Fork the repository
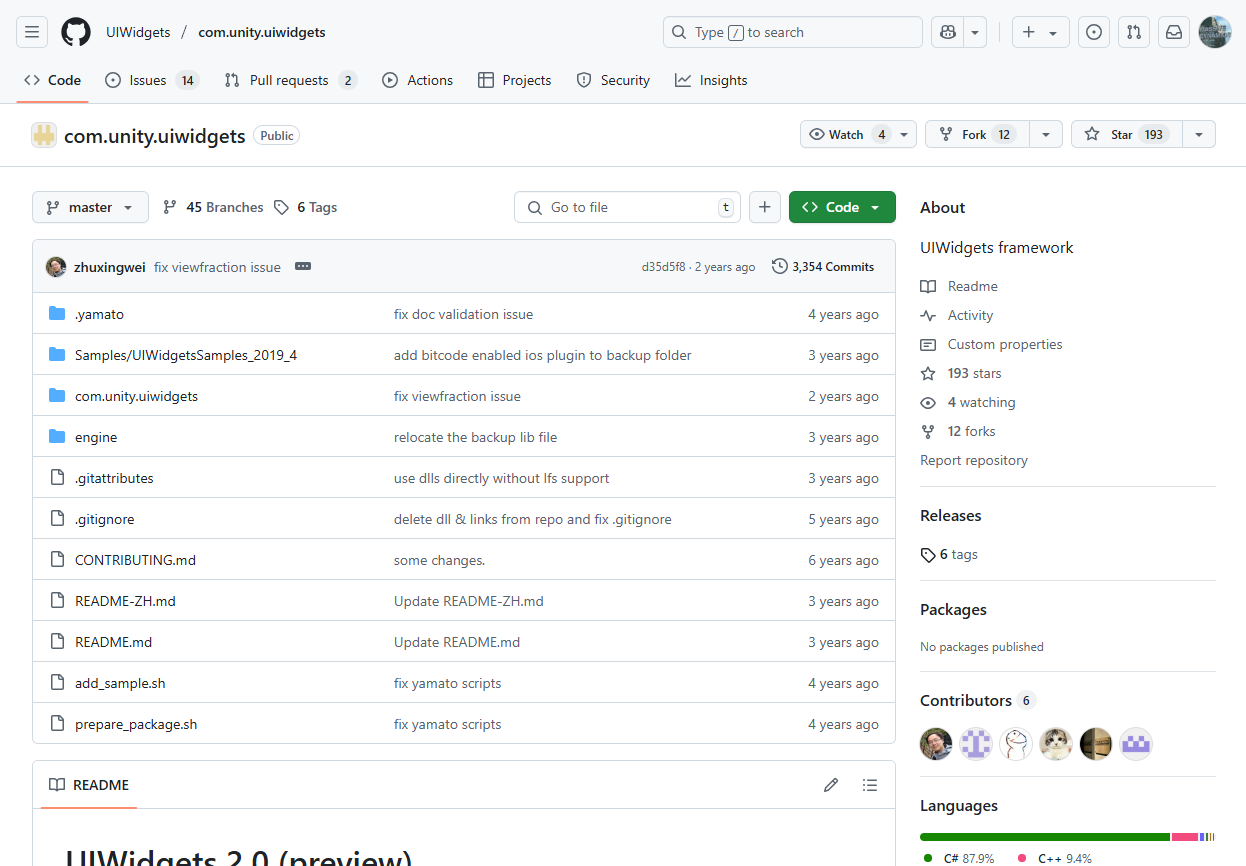 pyautogui.click(x=977, y=134)
